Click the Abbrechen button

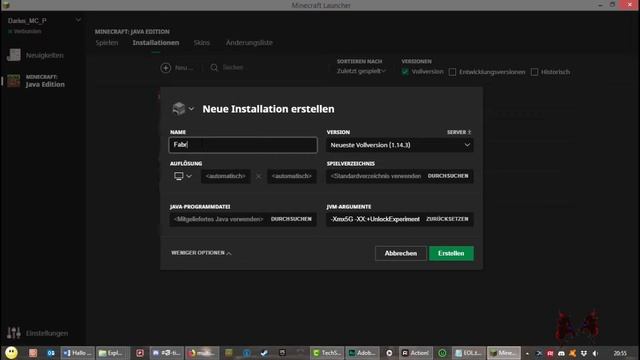pos(401,253)
